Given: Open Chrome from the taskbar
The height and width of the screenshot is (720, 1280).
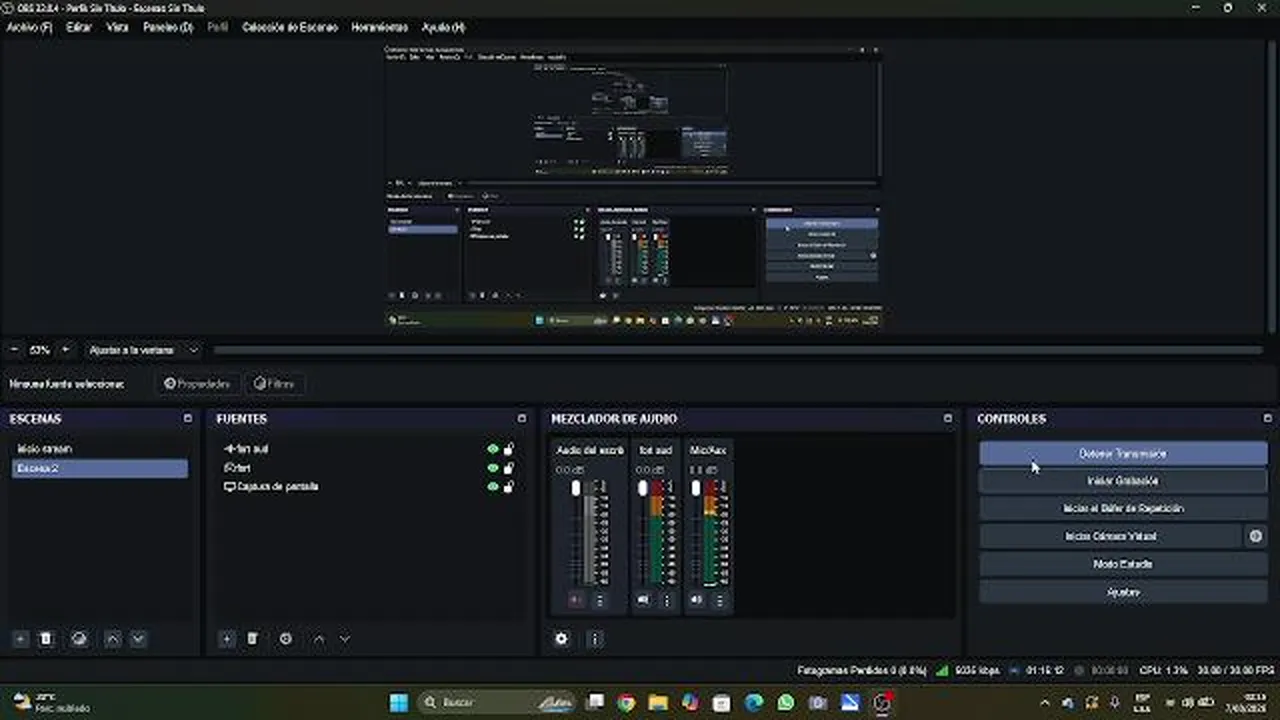Looking at the screenshot, I should click(626, 702).
